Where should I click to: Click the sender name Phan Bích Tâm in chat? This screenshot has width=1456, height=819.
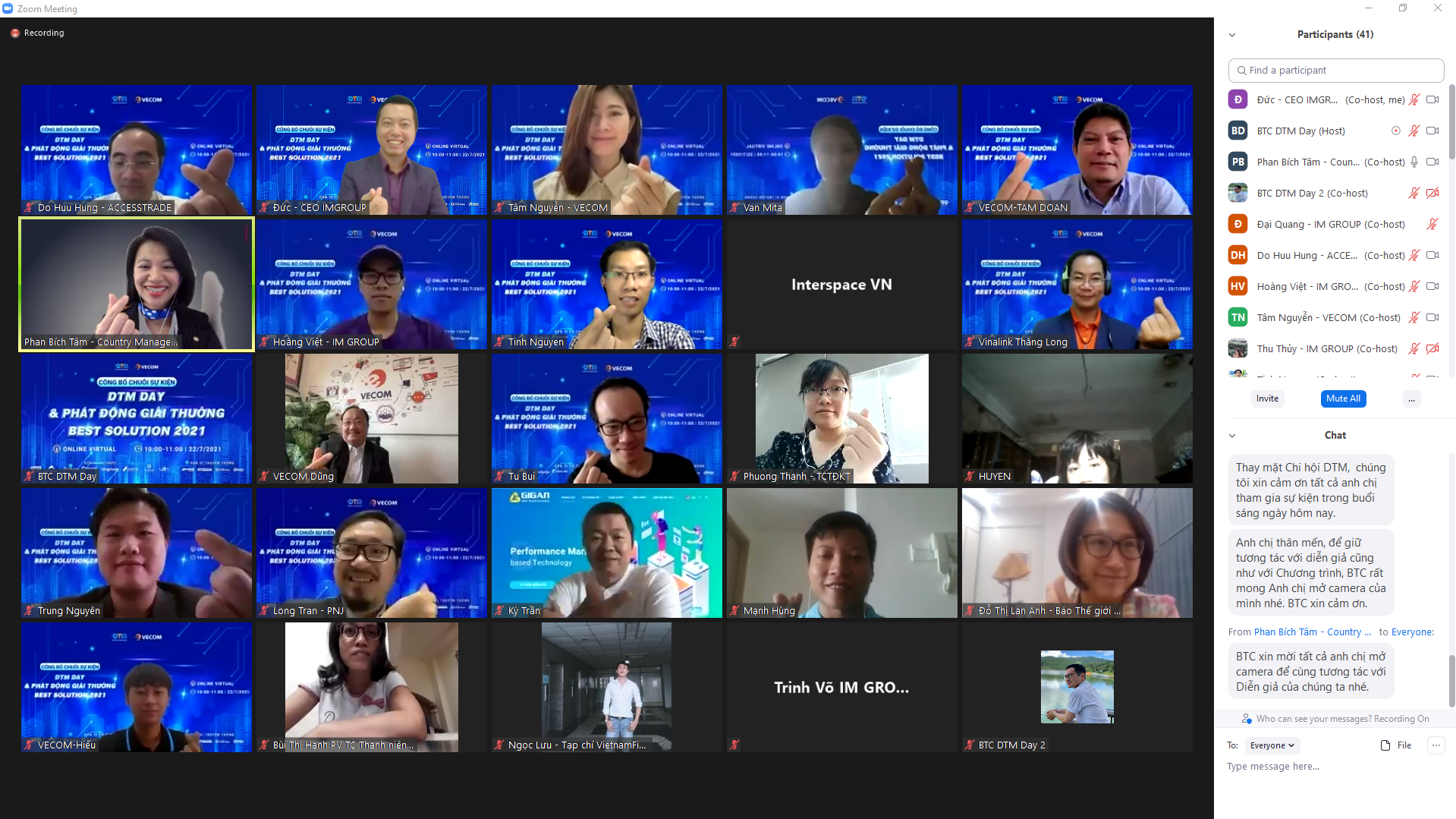point(1313,632)
